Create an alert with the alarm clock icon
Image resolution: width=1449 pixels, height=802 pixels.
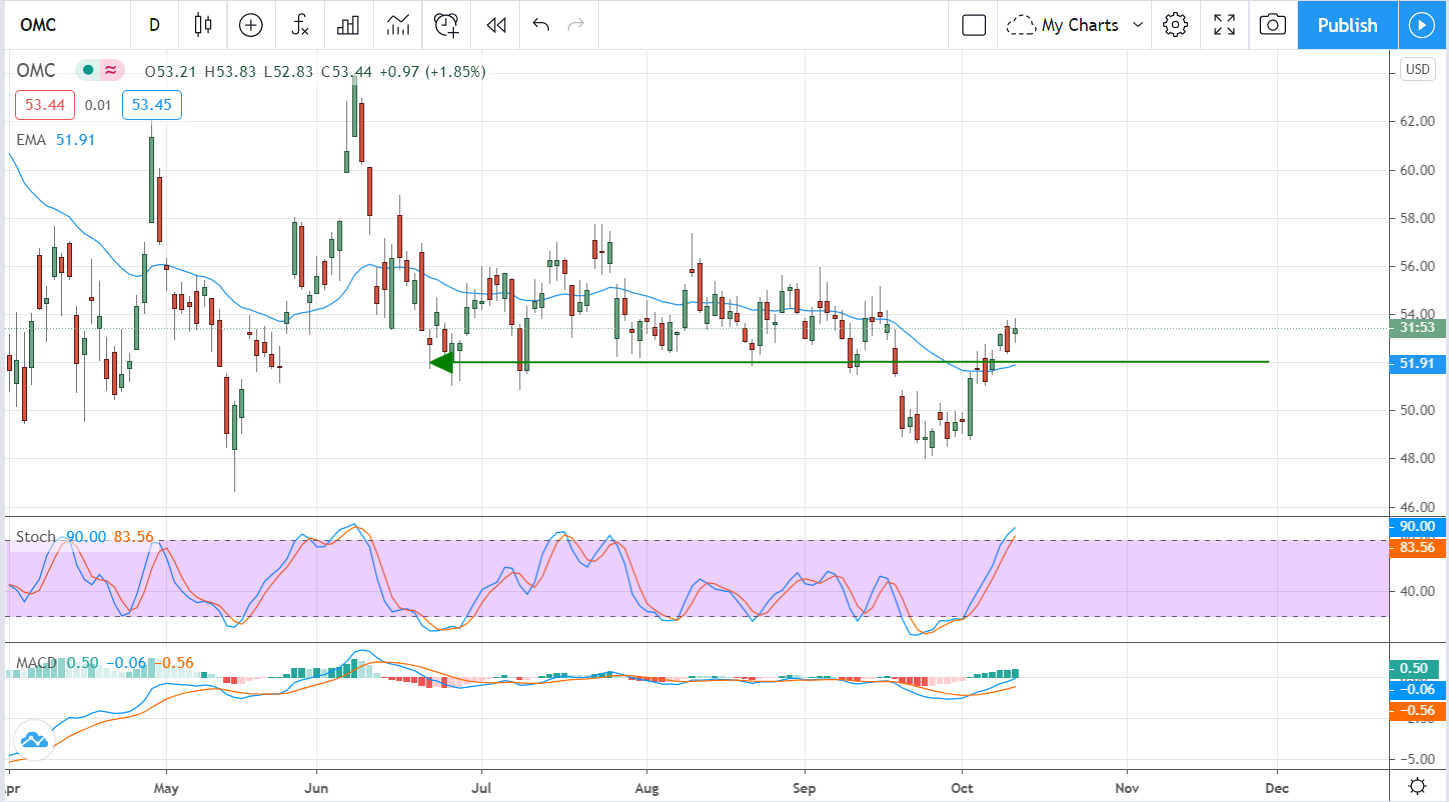point(447,25)
